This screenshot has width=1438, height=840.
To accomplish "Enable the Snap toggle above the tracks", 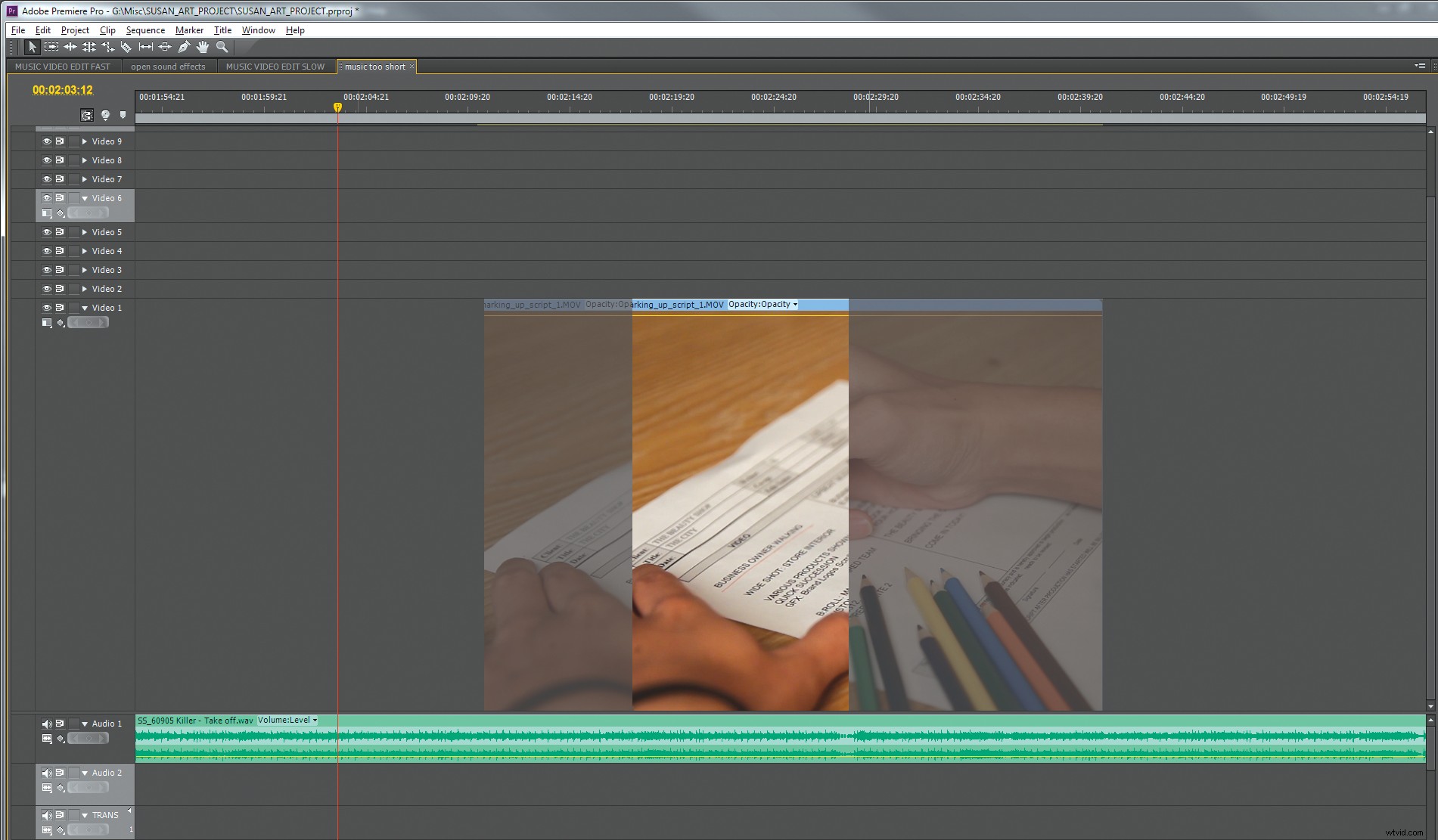I will pos(87,115).
